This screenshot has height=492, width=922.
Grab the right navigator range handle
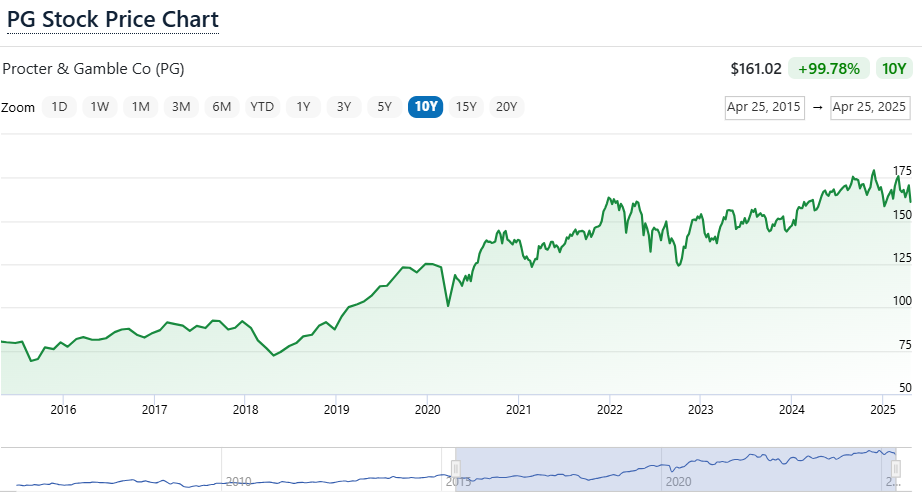coord(896,469)
